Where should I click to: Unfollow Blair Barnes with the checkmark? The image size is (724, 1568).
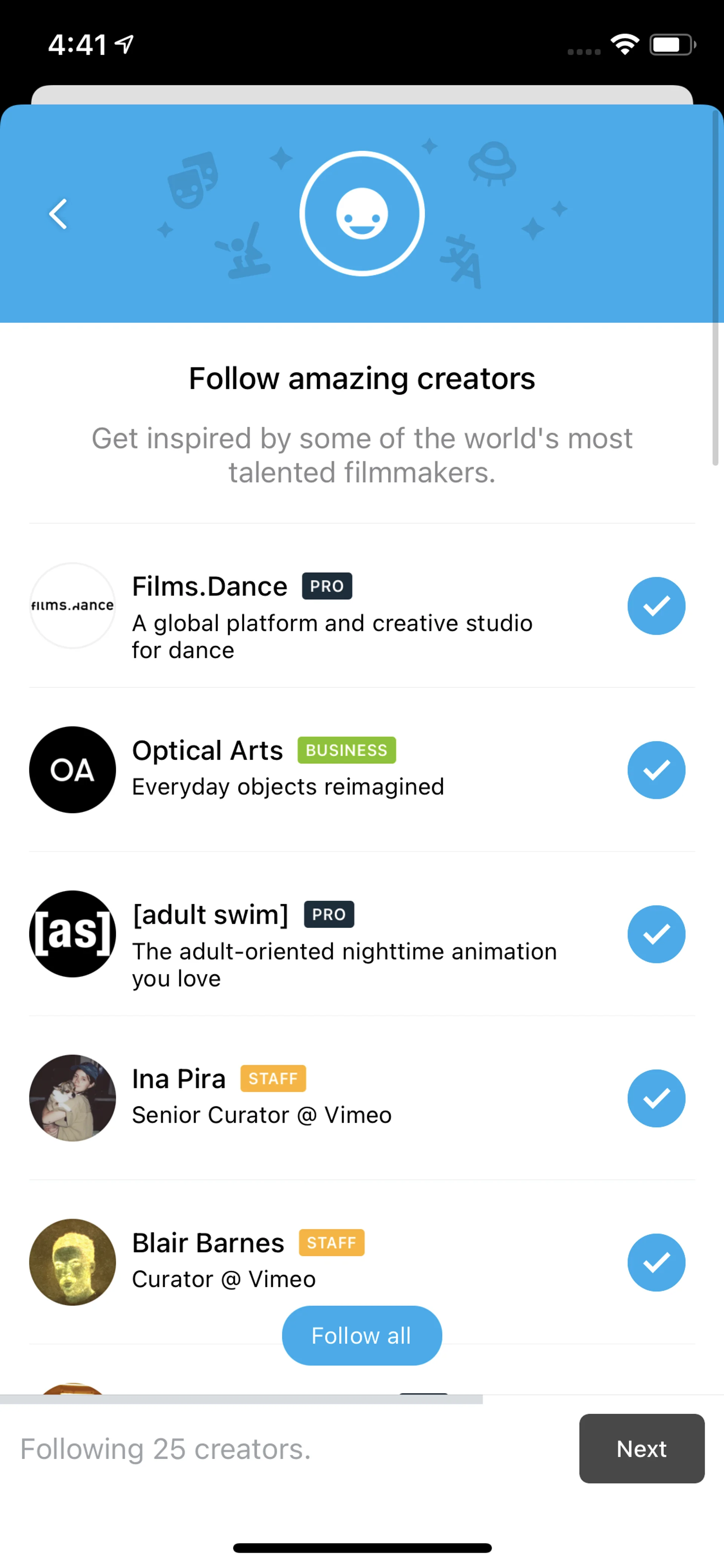[x=656, y=1262]
